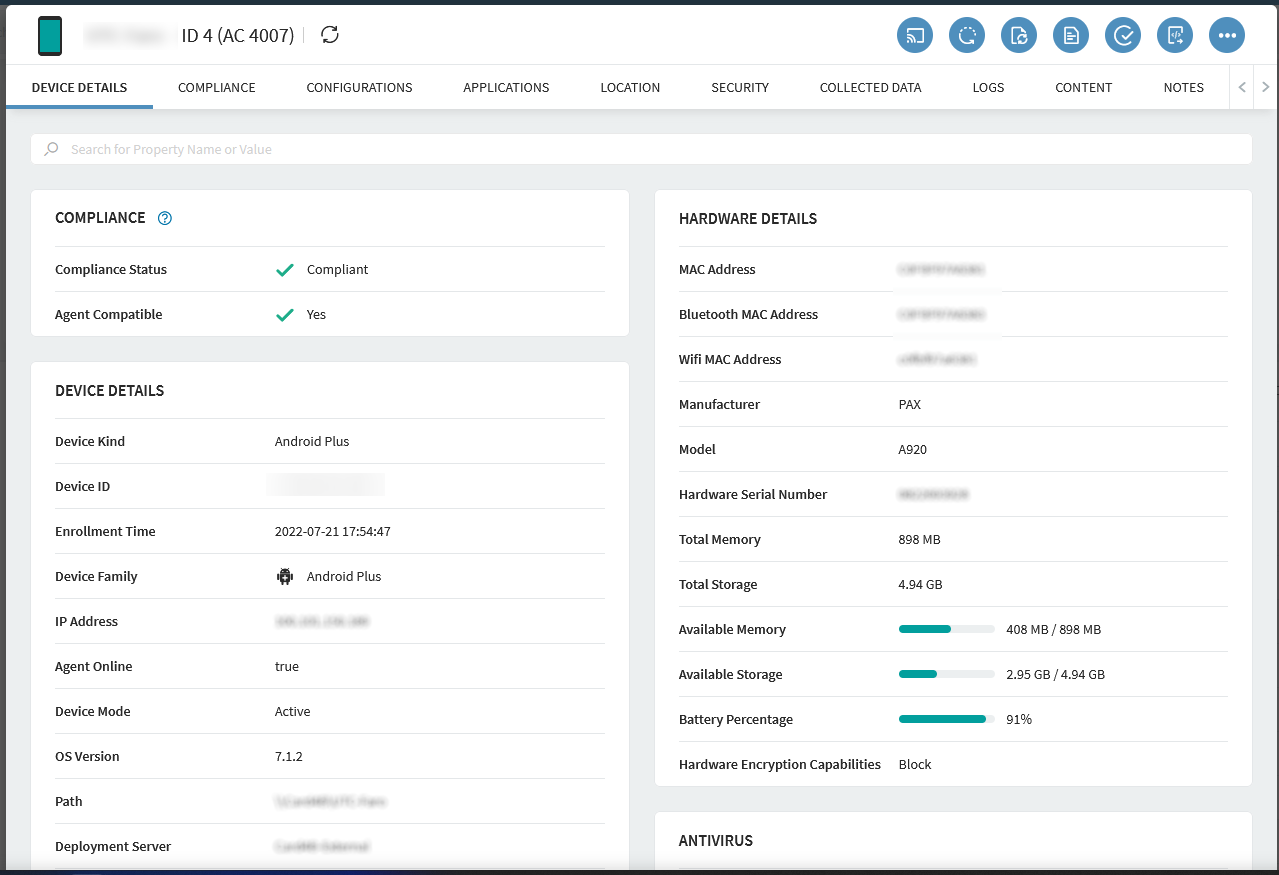1279x875 pixels.
Task: Click the Compliance help question mark icon
Action: point(165,218)
